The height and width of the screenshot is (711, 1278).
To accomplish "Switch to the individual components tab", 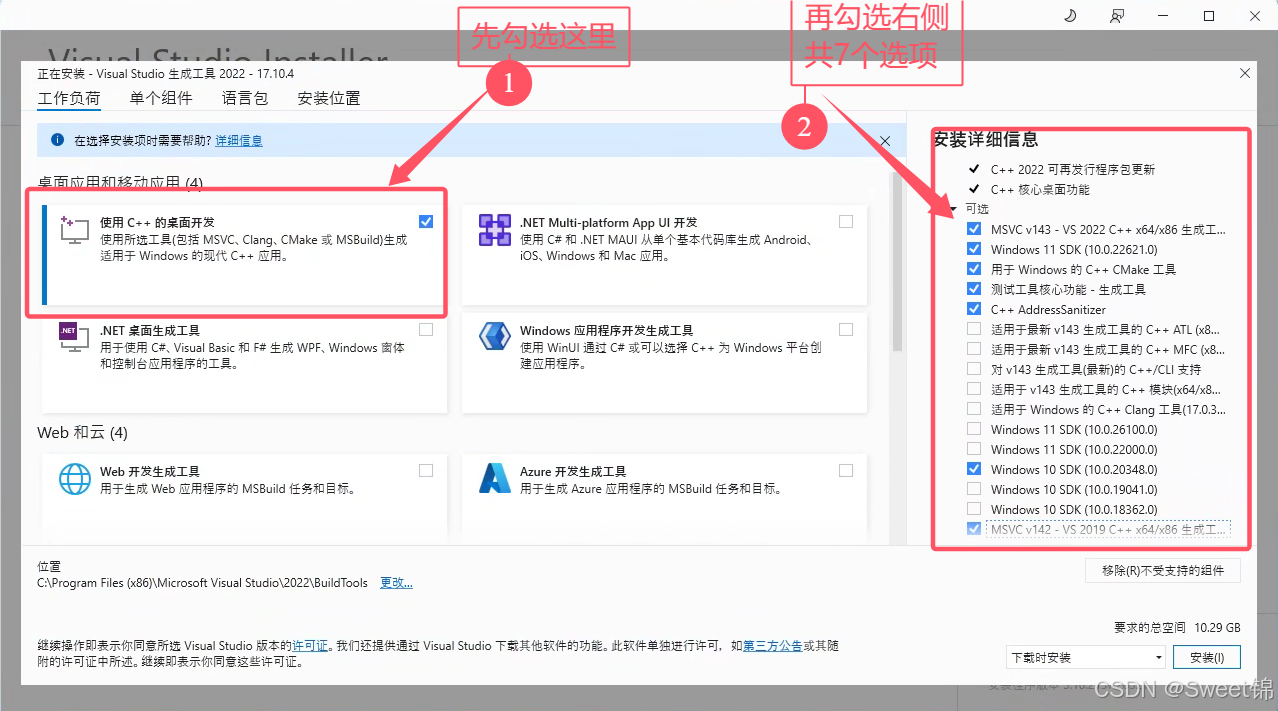I will [x=160, y=98].
